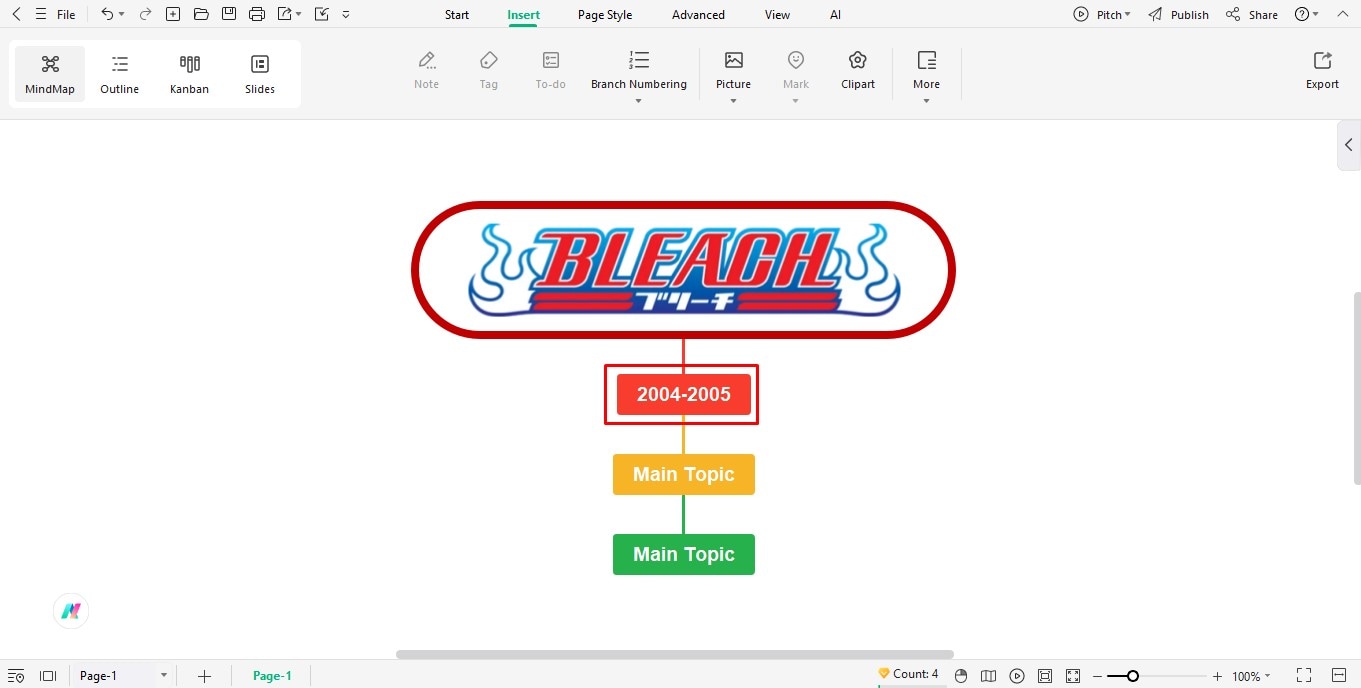Switch to MindMap view mode

click(x=50, y=74)
